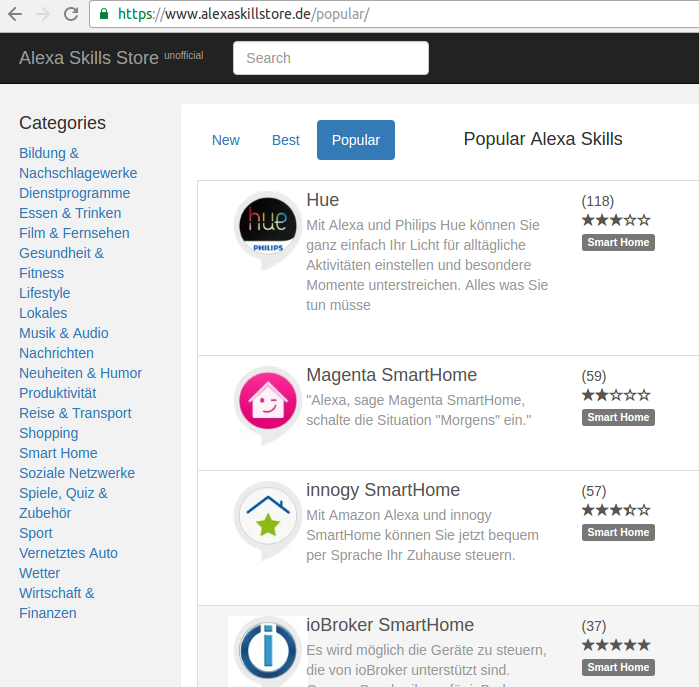Screen dimensions: 699x687
Task: Open the Sport category
Action: click(x=36, y=533)
